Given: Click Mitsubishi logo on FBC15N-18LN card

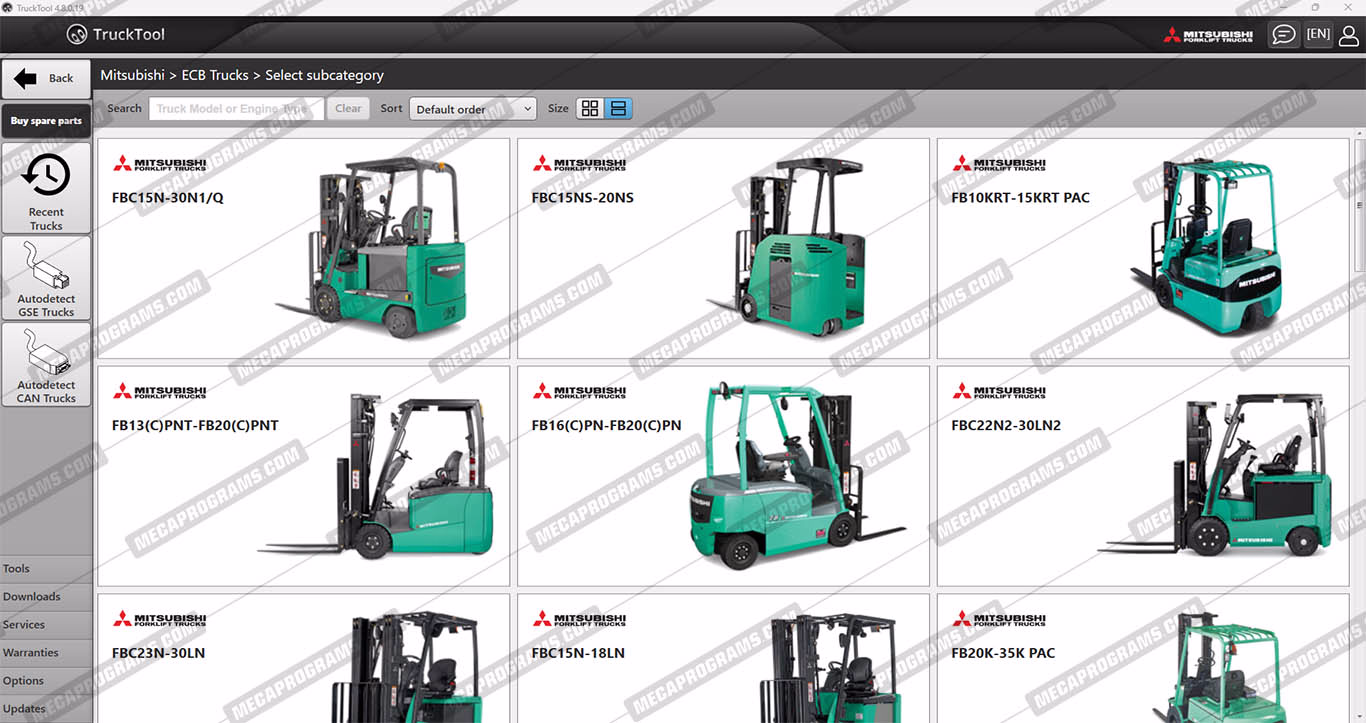Looking at the screenshot, I should point(579,619).
